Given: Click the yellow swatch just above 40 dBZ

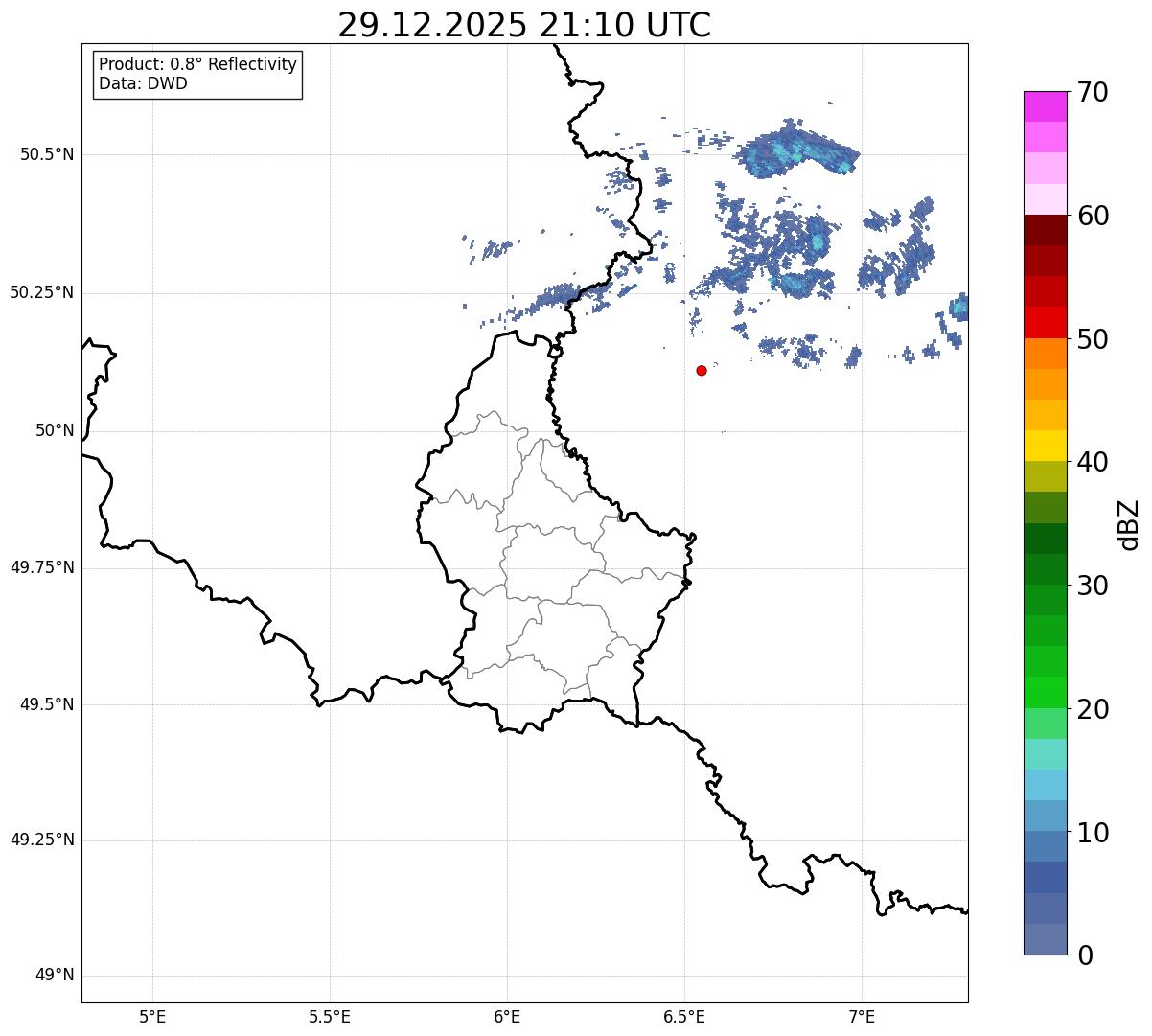Looking at the screenshot, I should coord(1046,446).
